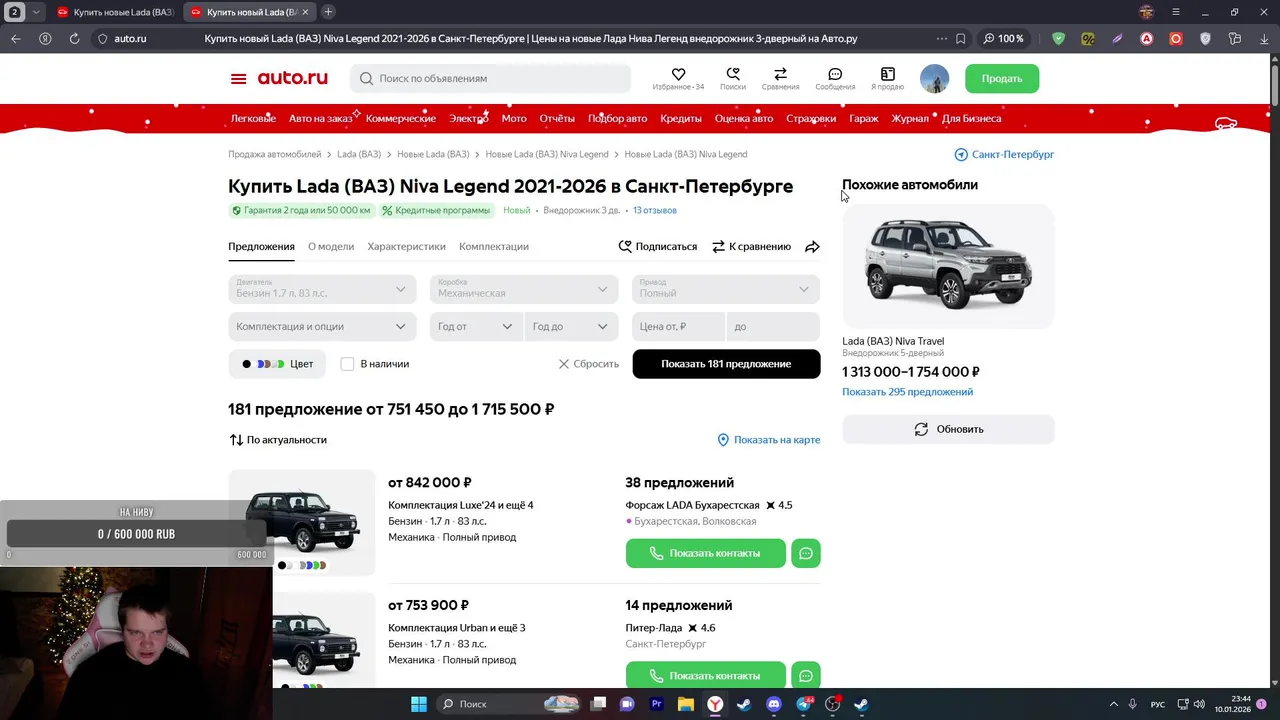Screen dimensions: 1280x720
Task: Click Цена от price input field
Action: click(679, 326)
